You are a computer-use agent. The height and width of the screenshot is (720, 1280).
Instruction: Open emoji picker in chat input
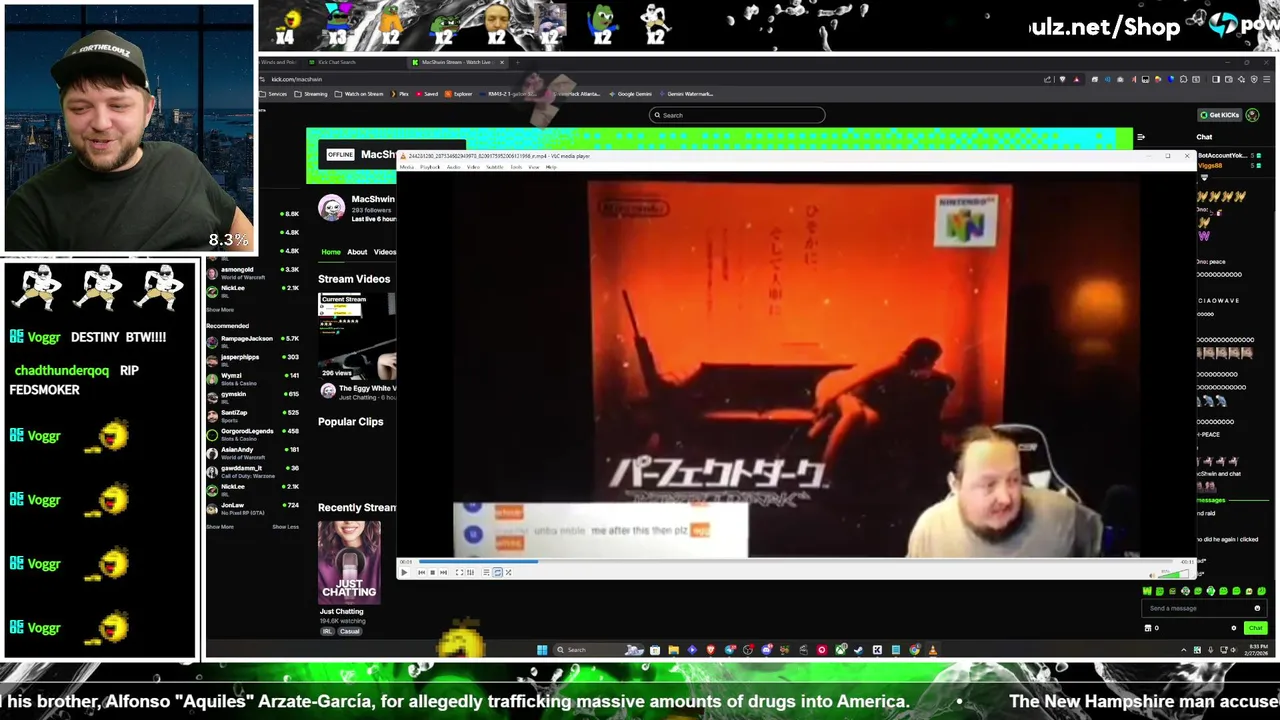click(1257, 608)
